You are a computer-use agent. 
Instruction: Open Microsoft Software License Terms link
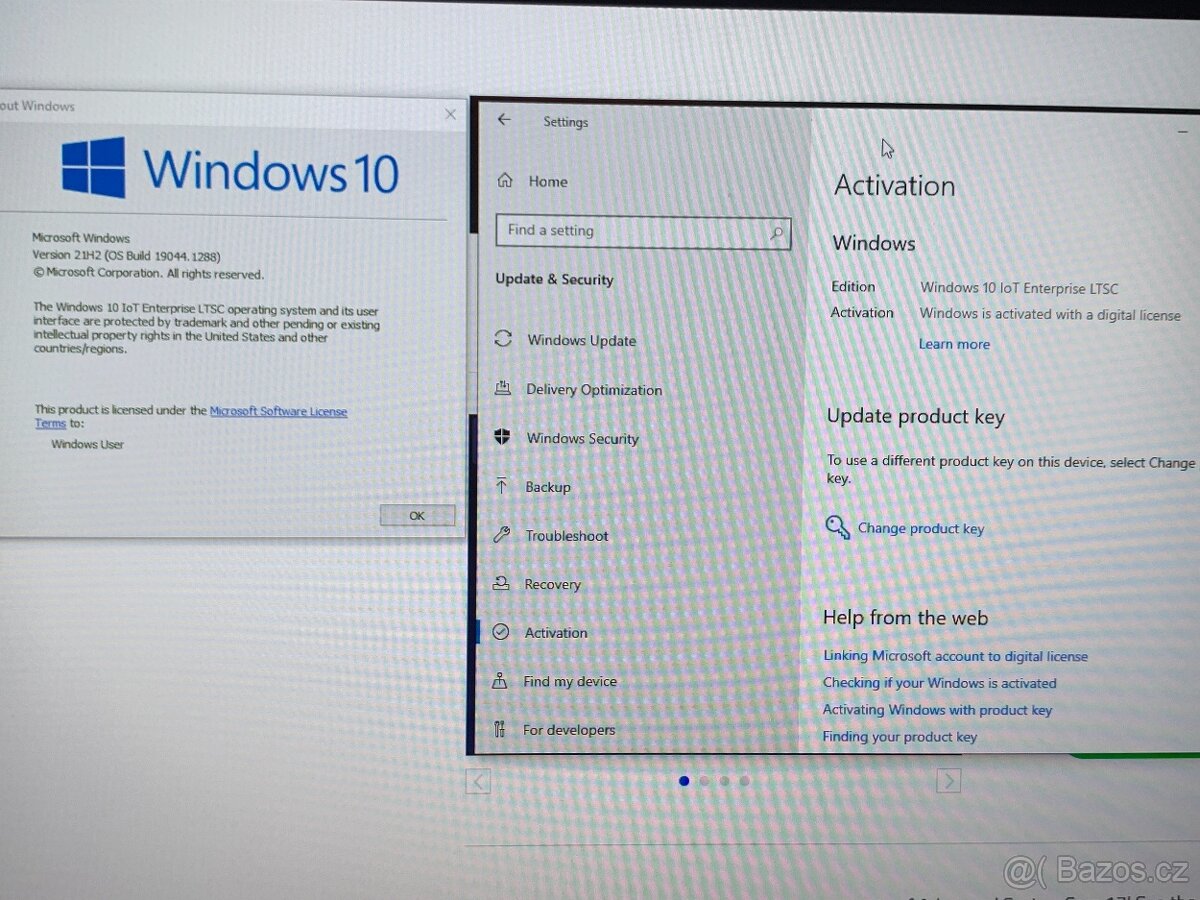[x=278, y=411]
